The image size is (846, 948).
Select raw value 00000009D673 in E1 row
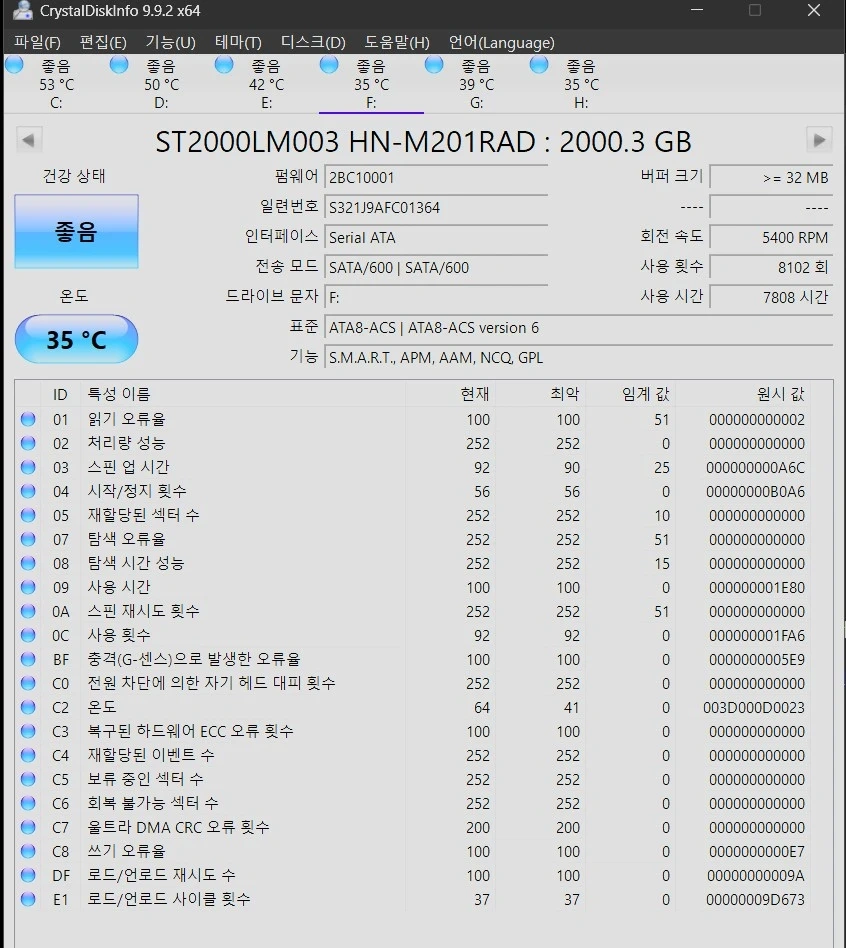tap(755, 900)
